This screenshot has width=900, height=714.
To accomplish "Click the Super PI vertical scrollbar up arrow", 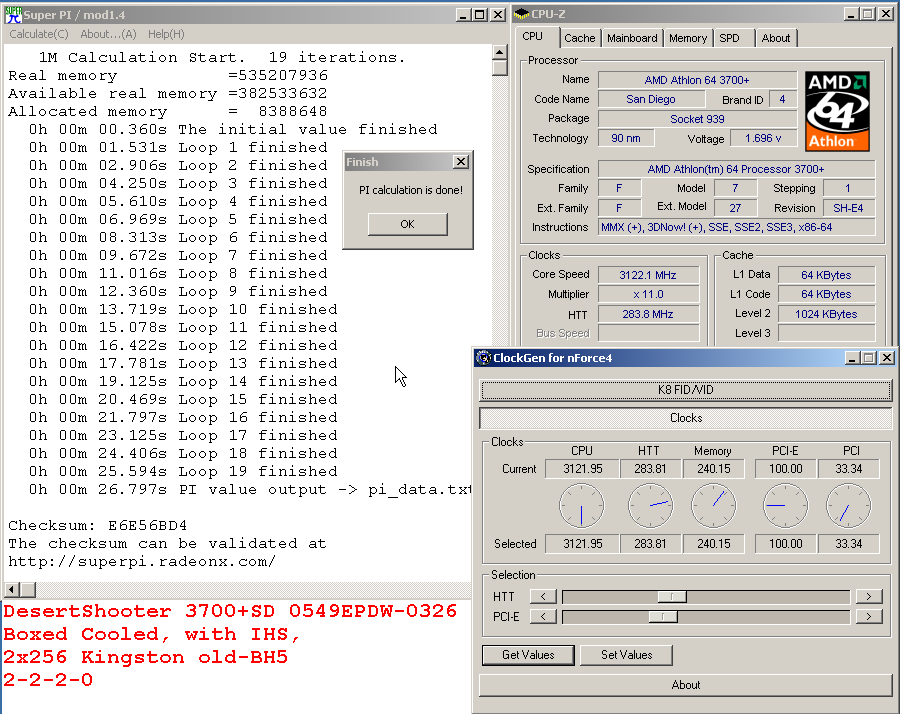I will tap(500, 52).
